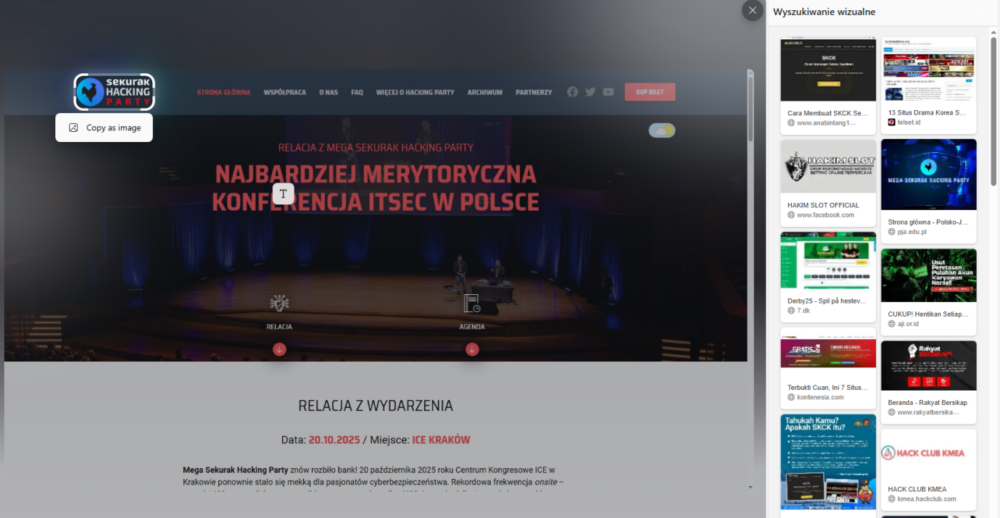Open the 'Archiwum' navigation link
1000x518 pixels.
[484, 92]
